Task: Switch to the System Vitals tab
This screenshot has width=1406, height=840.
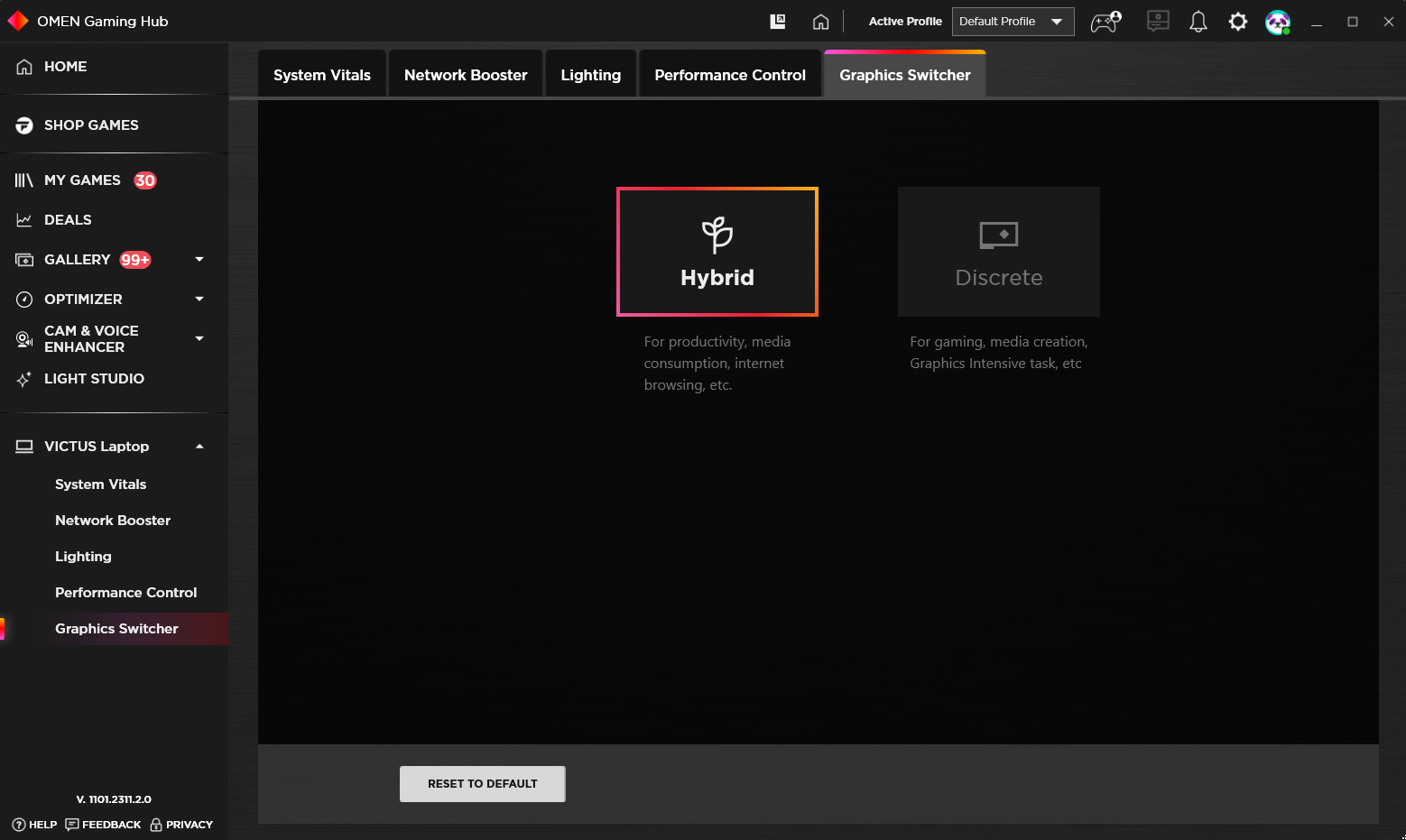Action: pyautogui.click(x=322, y=75)
